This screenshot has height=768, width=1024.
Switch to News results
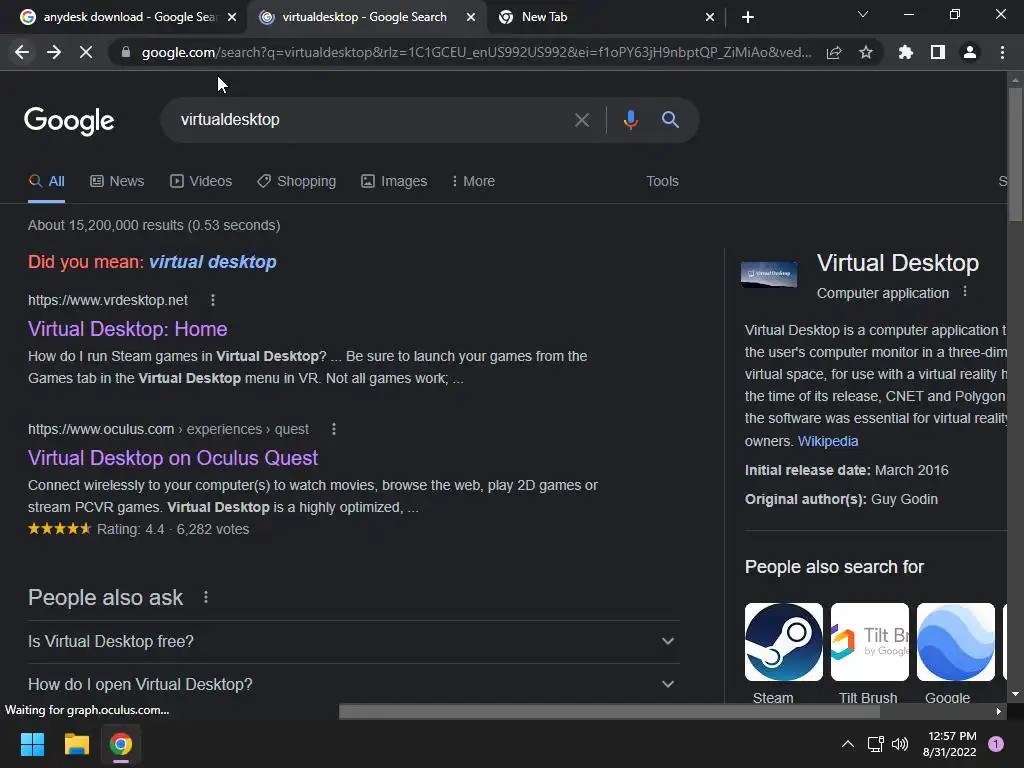click(x=117, y=182)
